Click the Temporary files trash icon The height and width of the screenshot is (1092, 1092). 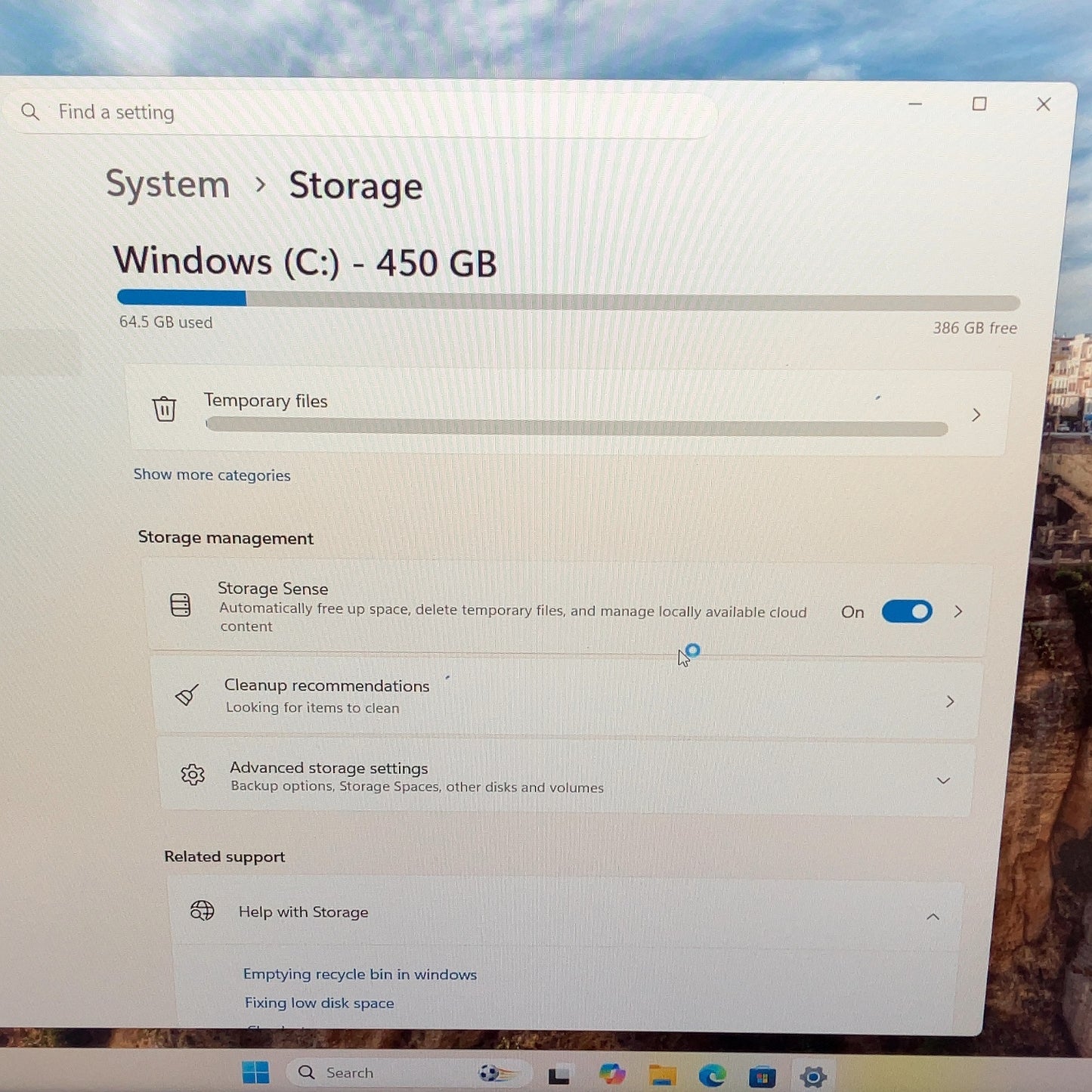(164, 409)
